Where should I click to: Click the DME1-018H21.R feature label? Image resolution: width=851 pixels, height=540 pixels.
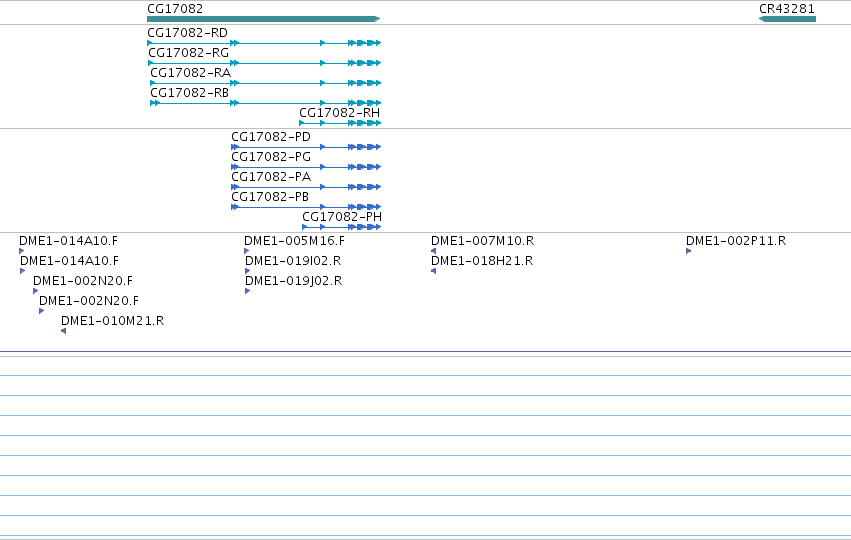482,261
